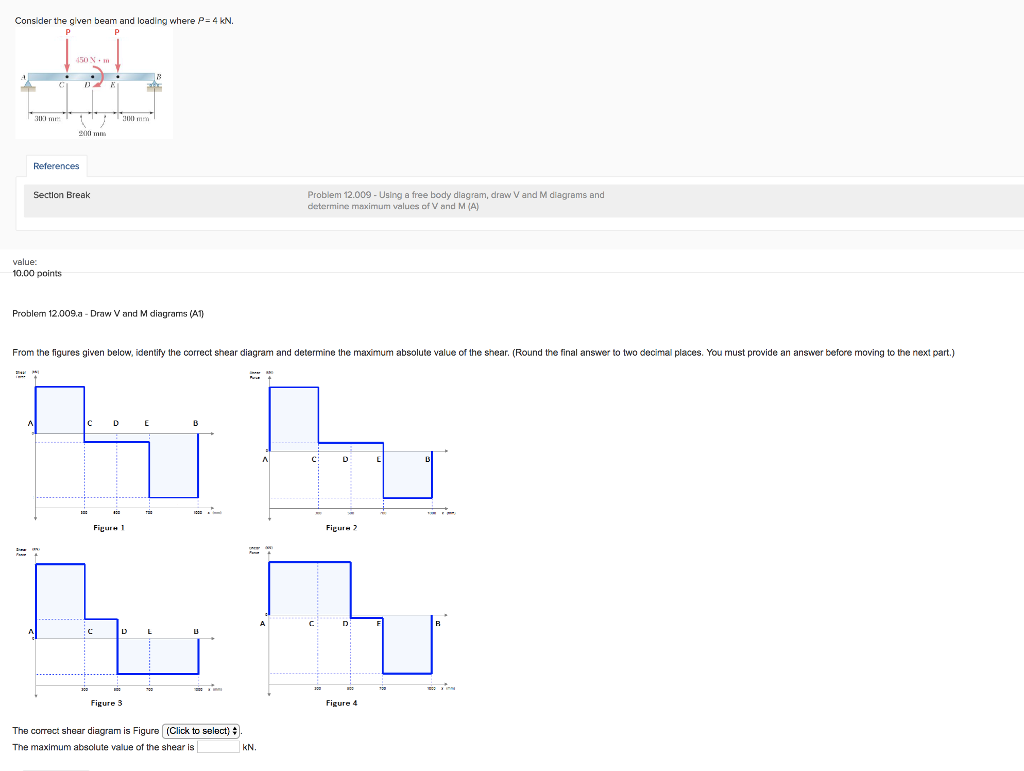
Task: Click the 'Section Break' text
Action: (x=61, y=195)
